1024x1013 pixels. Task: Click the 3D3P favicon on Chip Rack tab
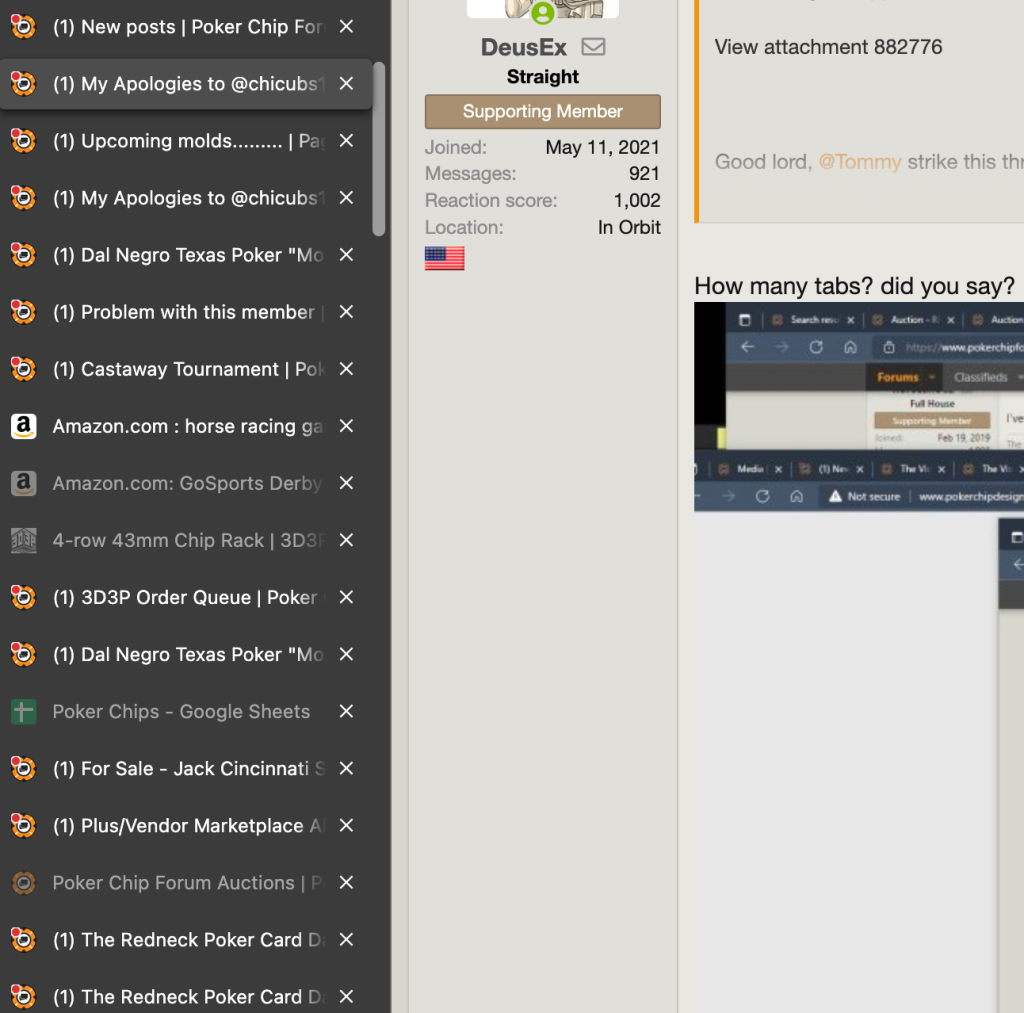[24, 540]
